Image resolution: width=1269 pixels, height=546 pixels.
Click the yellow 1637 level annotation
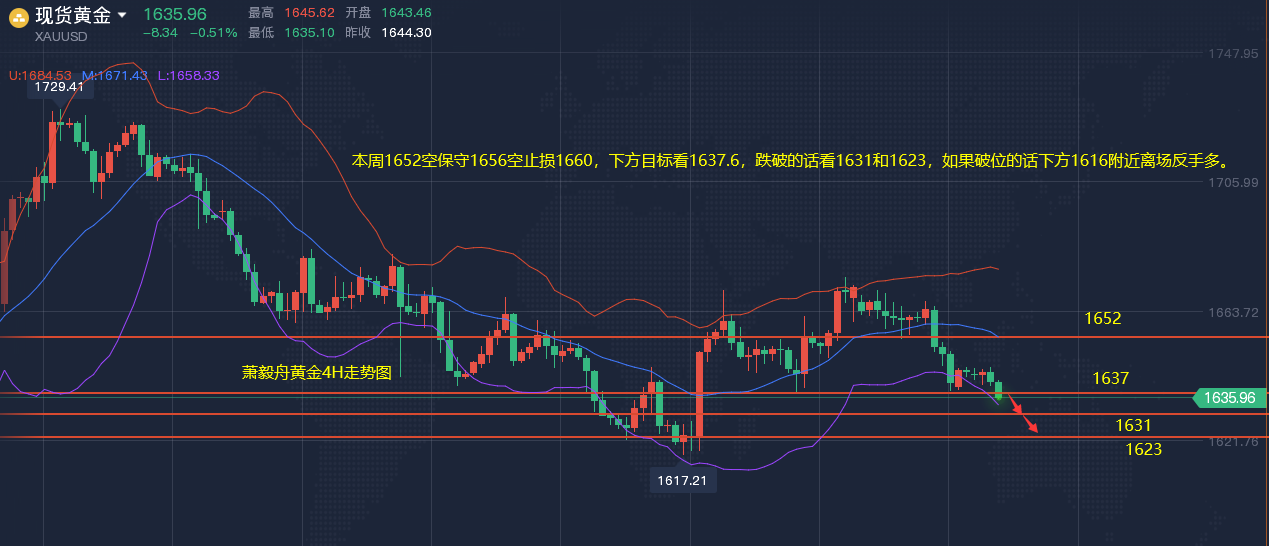pos(1111,379)
